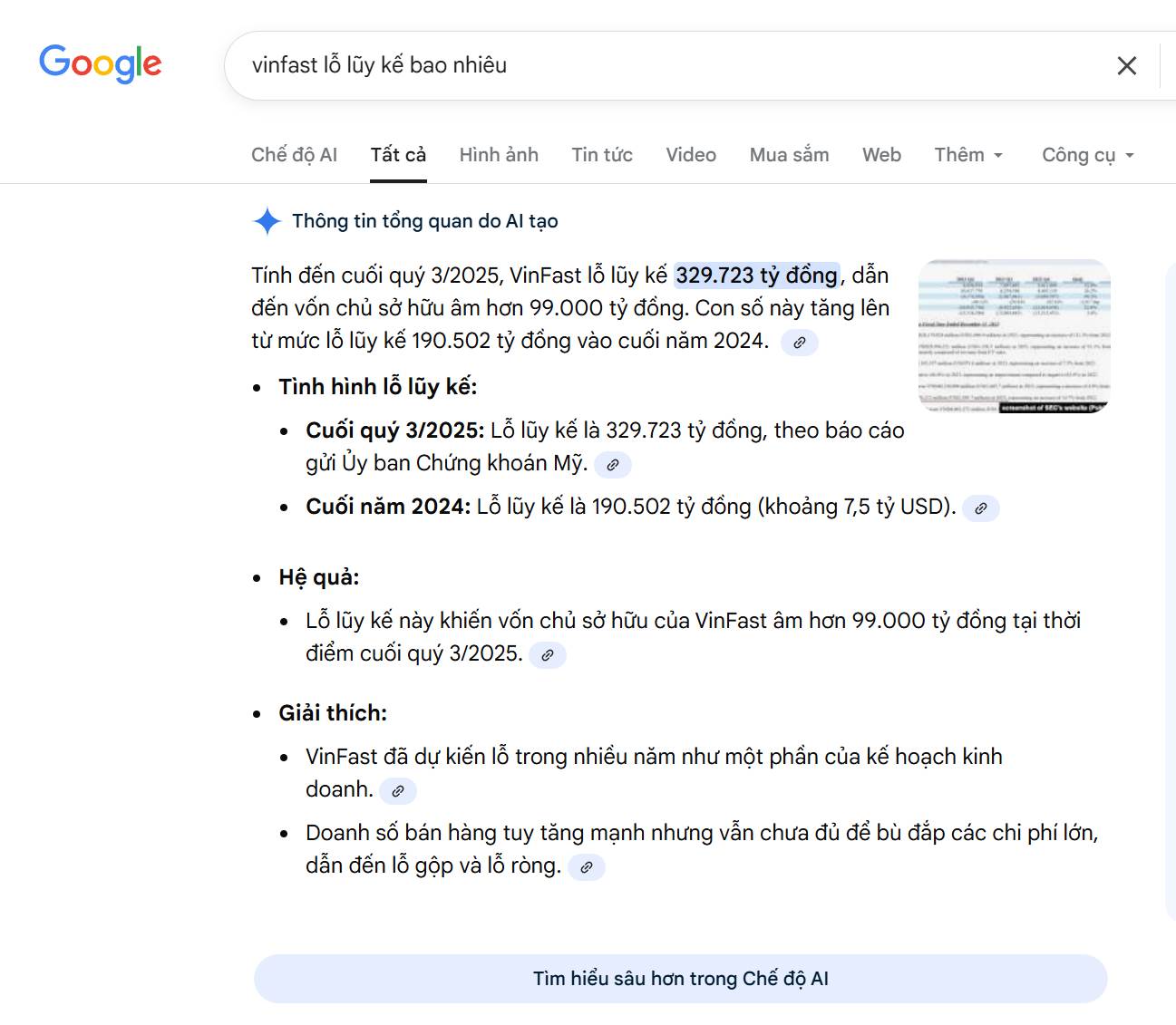Go to the Tin tức tab
Image resolution: width=1176 pixels, height=1025 pixels.
(602, 155)
